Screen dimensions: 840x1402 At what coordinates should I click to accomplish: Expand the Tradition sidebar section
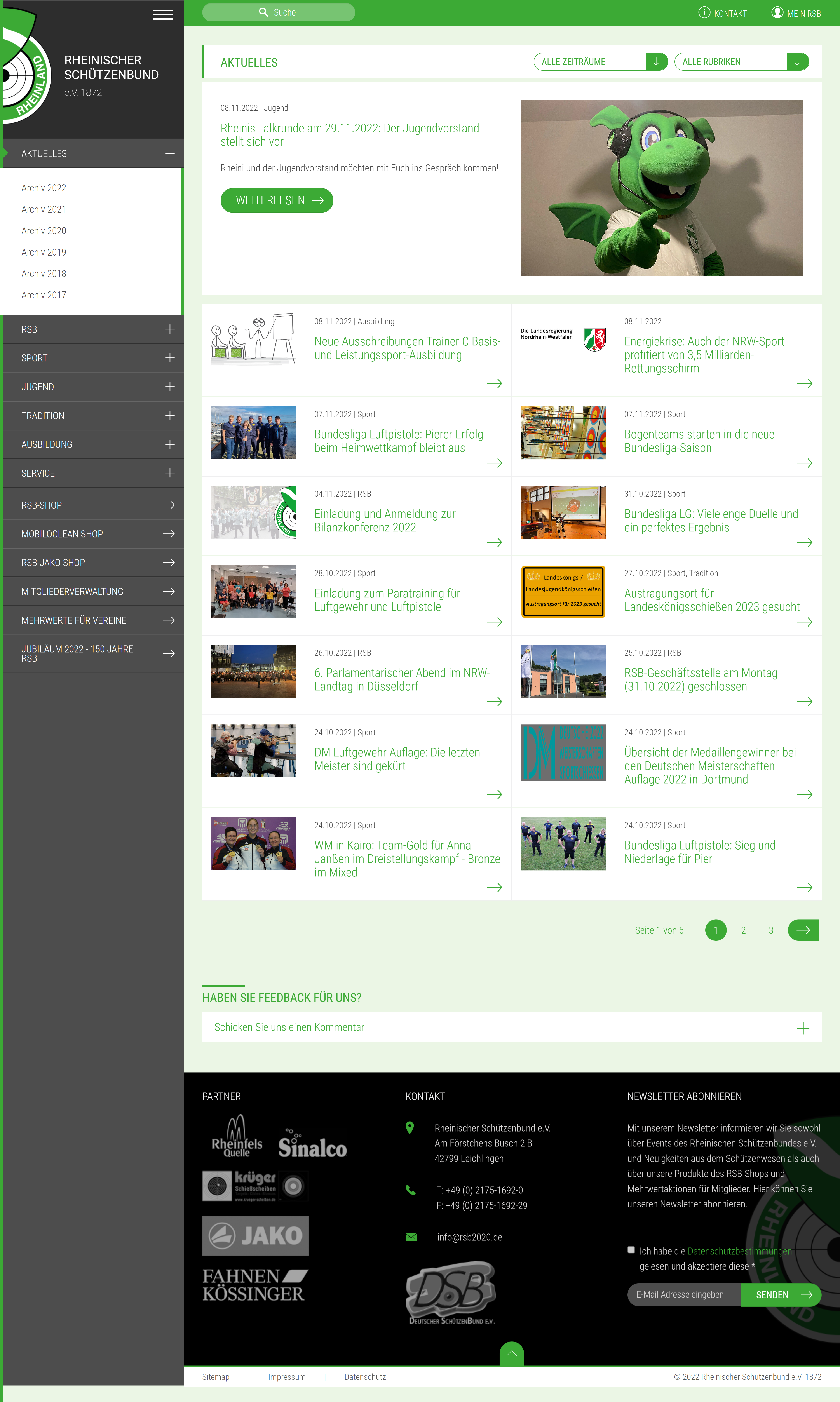tap(170, 415)
